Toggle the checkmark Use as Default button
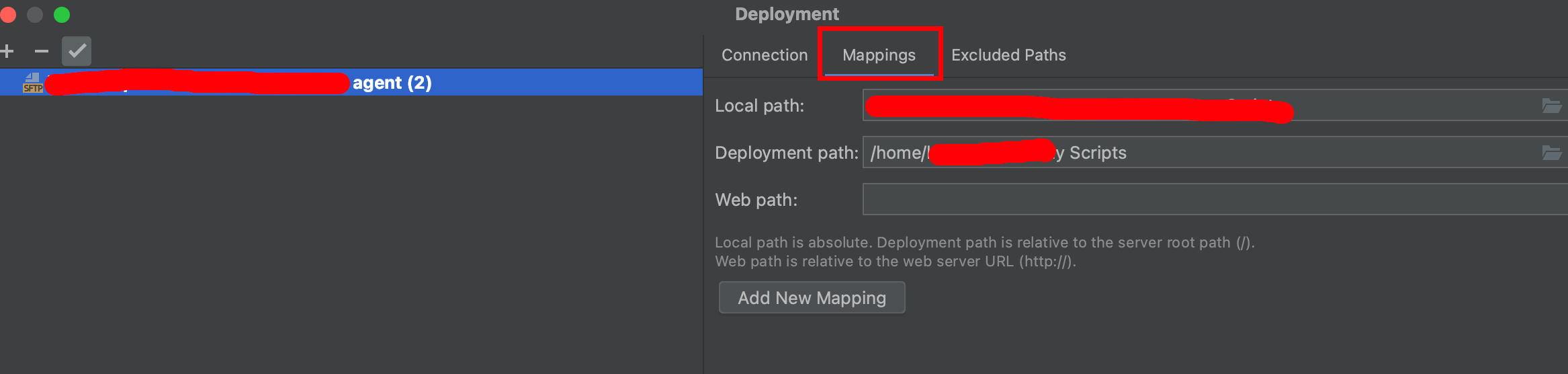This screenshot has height=374, width=1568. [x=77, y=51]
